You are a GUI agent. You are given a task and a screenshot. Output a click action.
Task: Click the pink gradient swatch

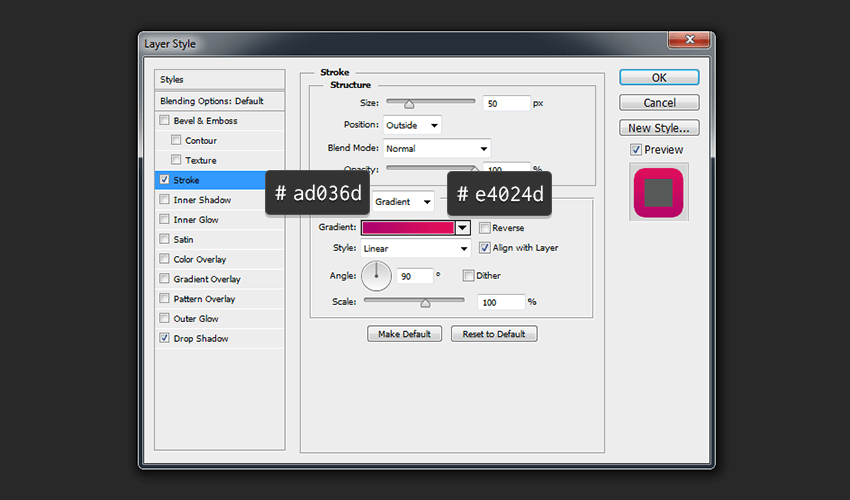408,228
